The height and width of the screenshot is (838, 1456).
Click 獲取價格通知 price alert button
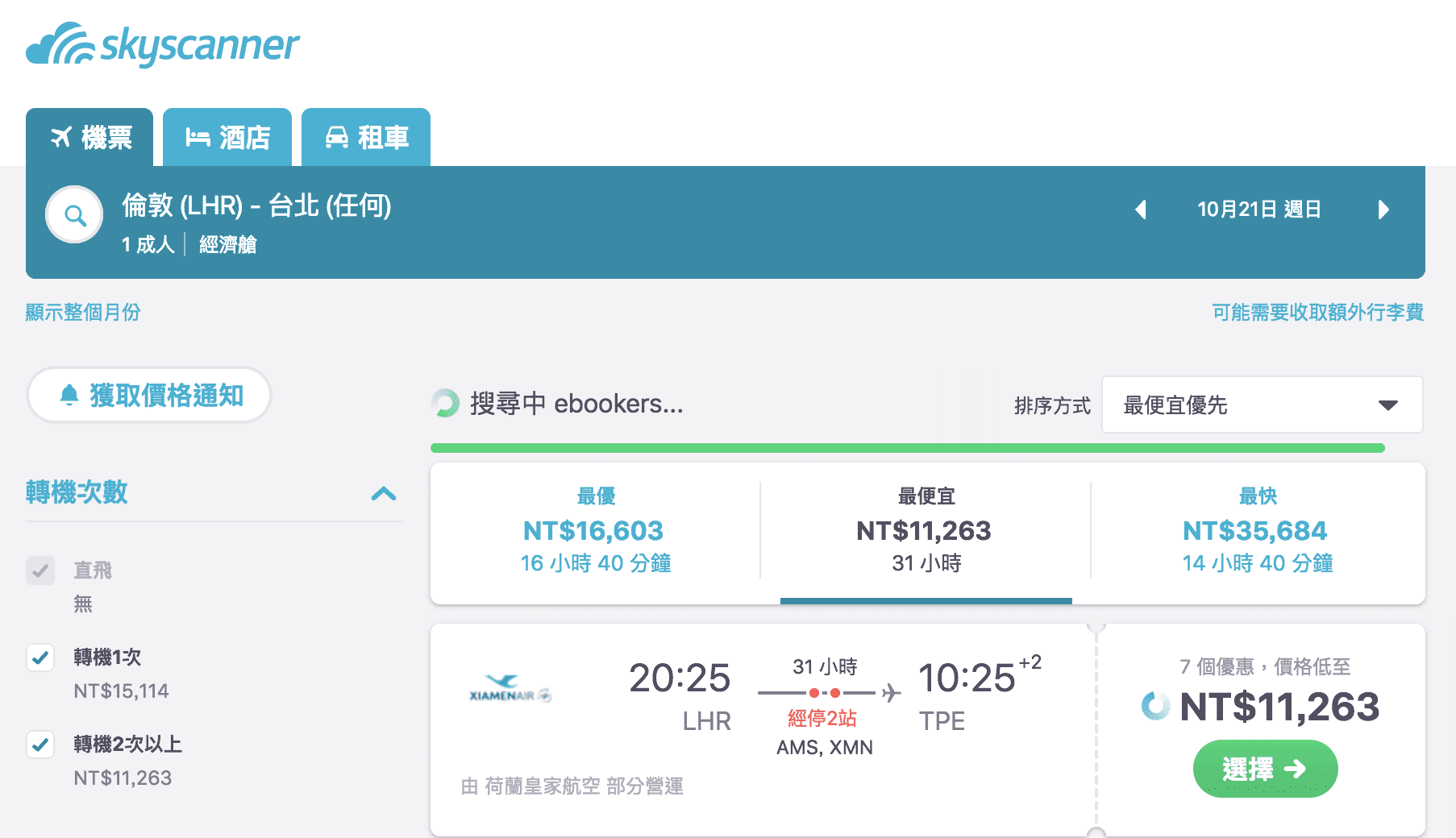pos(149,395)
